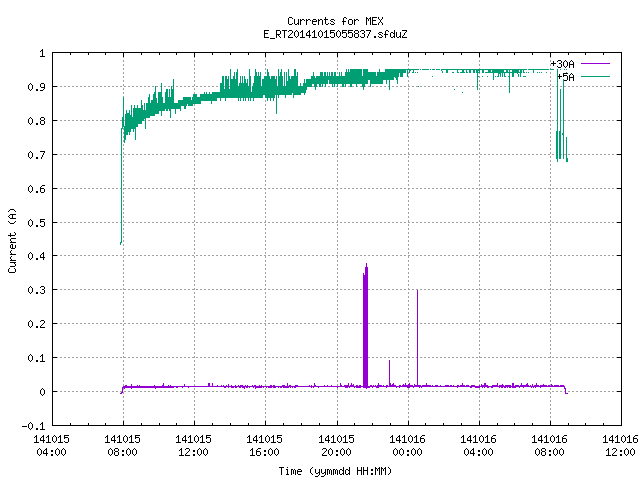Click the x-axis label "141015 08:00"
640x480 pixels.
coord(122,445)
